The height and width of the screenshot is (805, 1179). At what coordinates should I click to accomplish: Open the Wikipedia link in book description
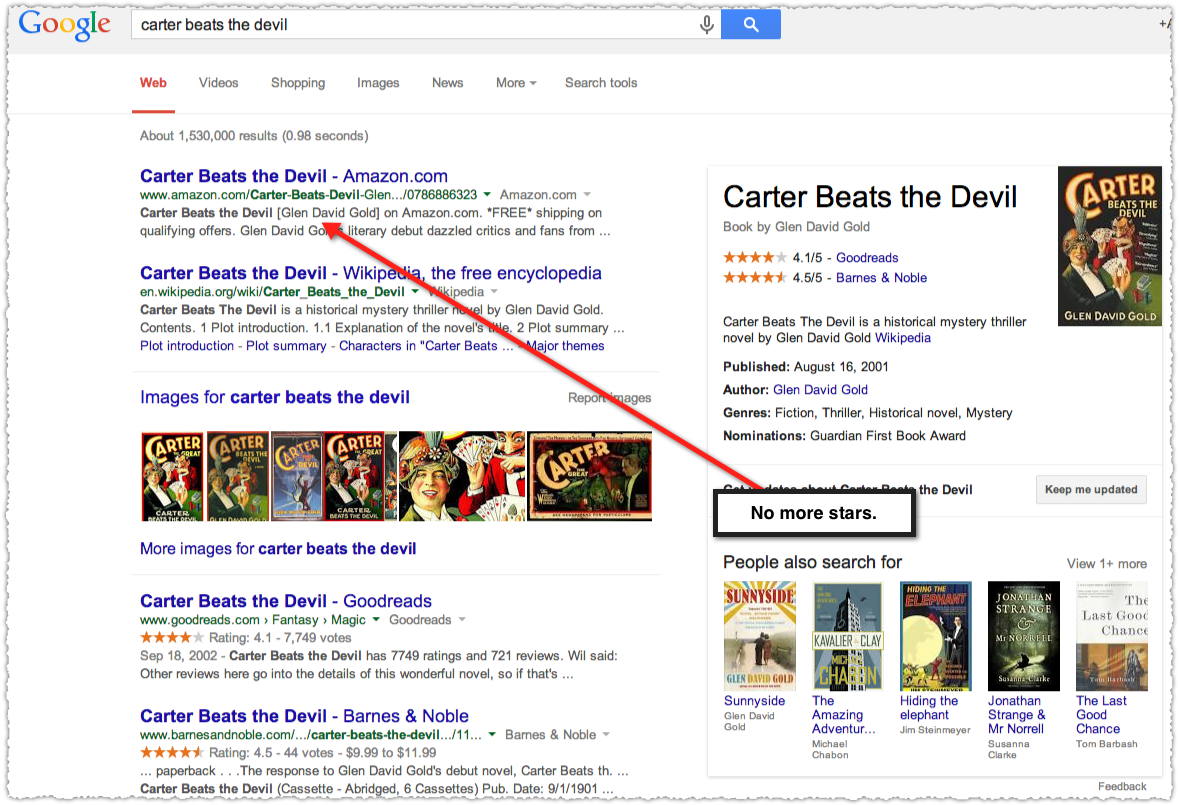click(x=902, y=338)
